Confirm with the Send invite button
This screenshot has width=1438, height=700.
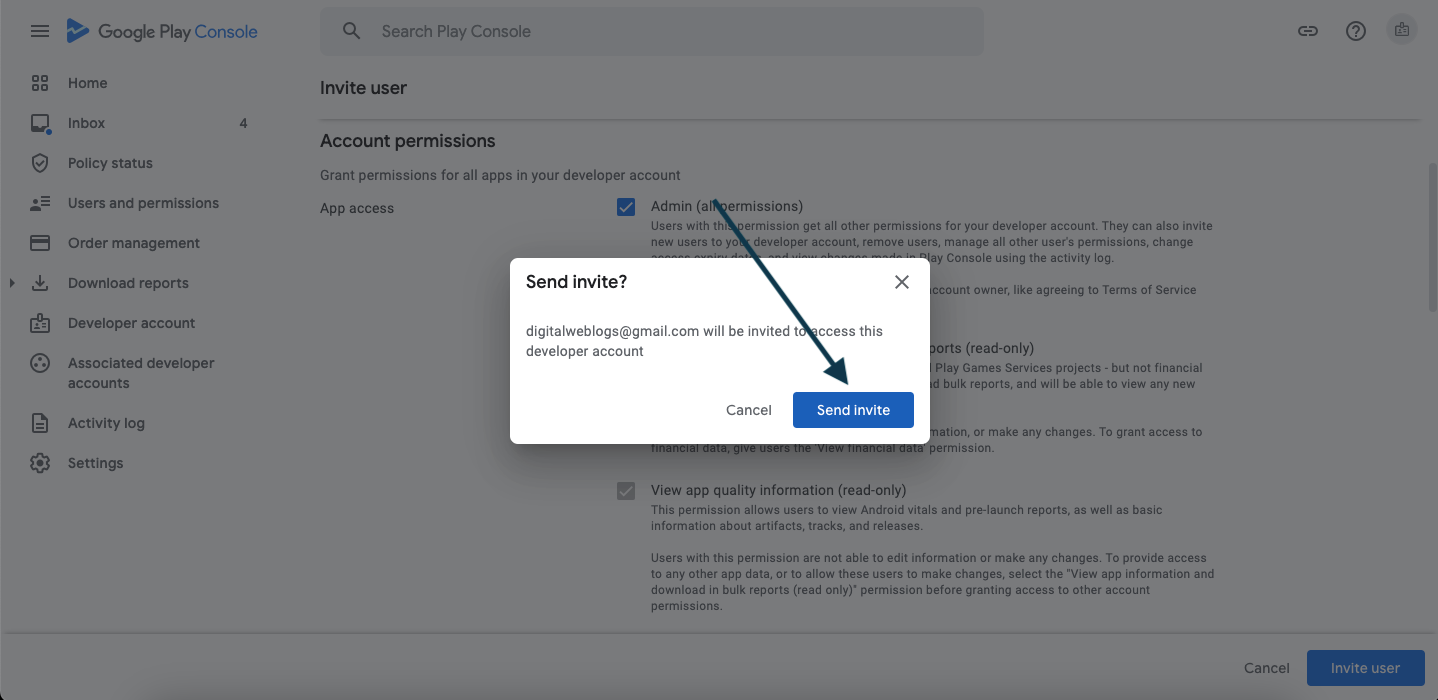tap(853, 410)
